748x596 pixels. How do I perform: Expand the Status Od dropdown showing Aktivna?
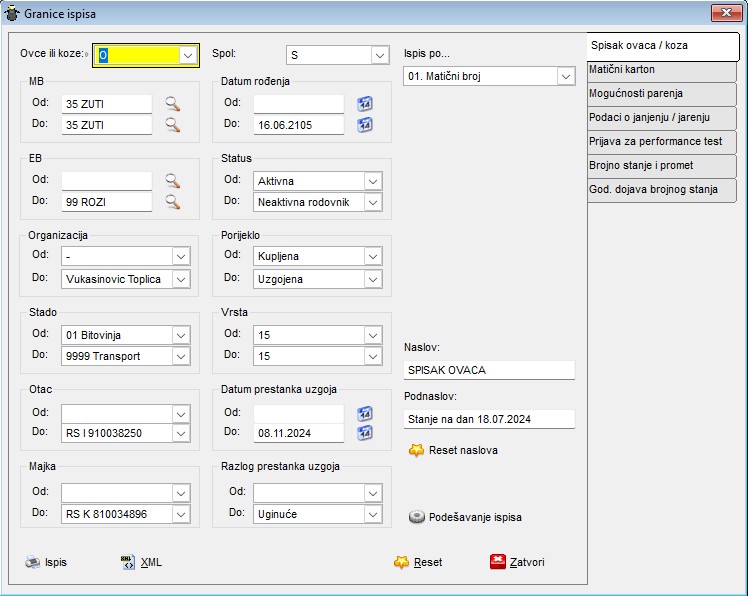click(x=373, y=181)
